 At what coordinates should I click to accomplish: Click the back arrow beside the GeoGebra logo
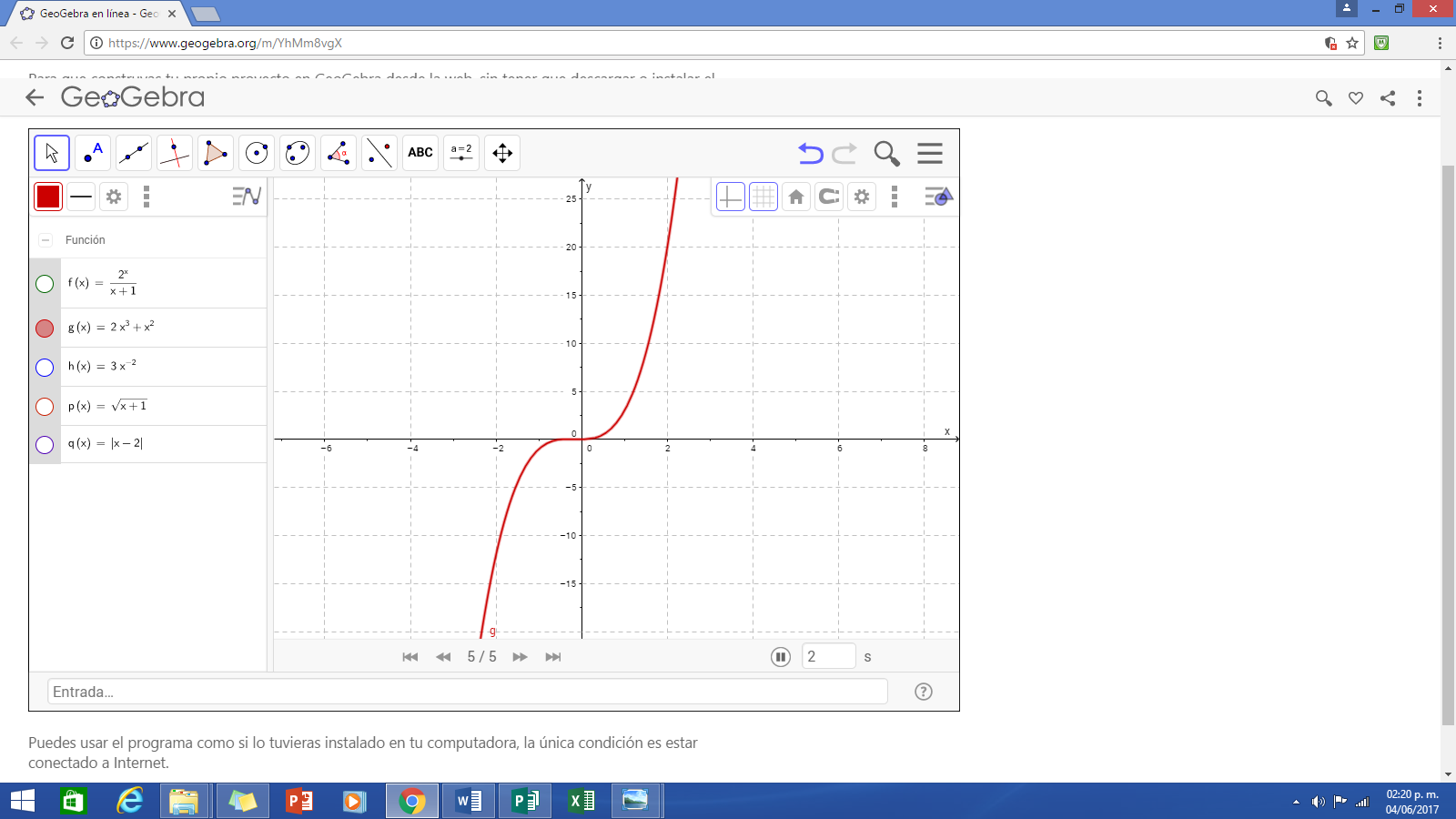(35, 96)
